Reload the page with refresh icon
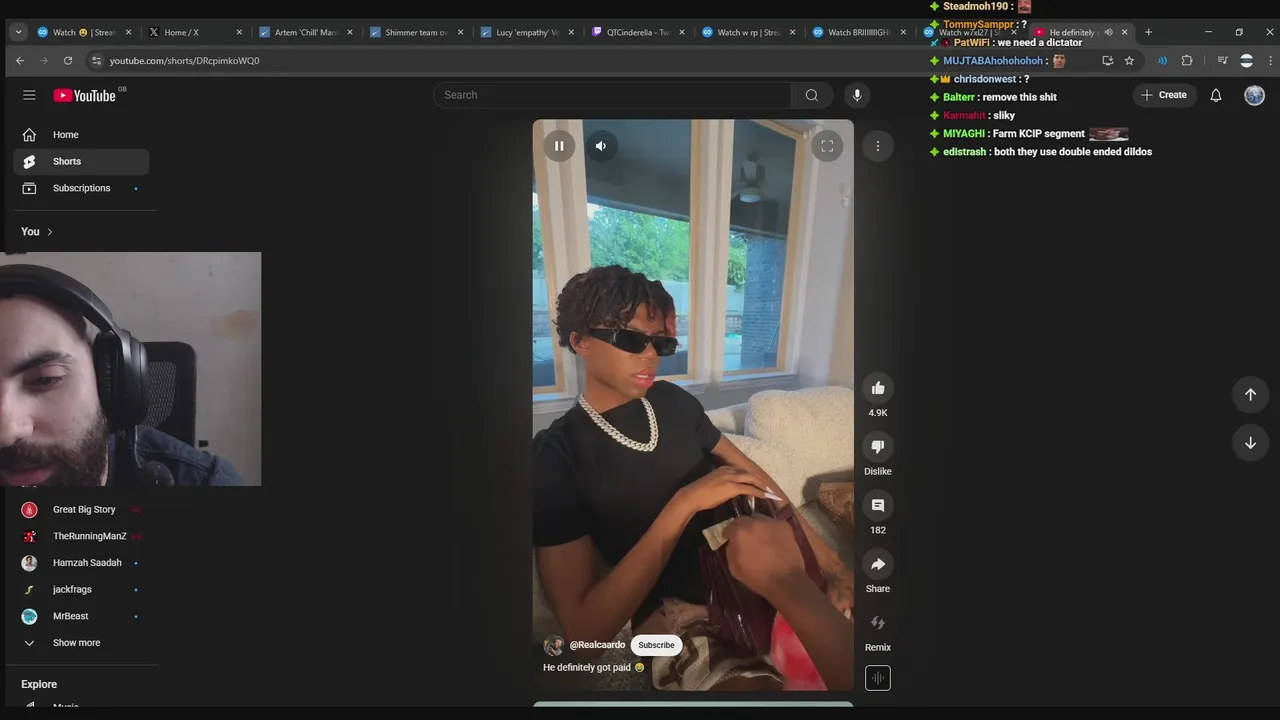This screenshot has width=1280, height=720. (68, 60)
